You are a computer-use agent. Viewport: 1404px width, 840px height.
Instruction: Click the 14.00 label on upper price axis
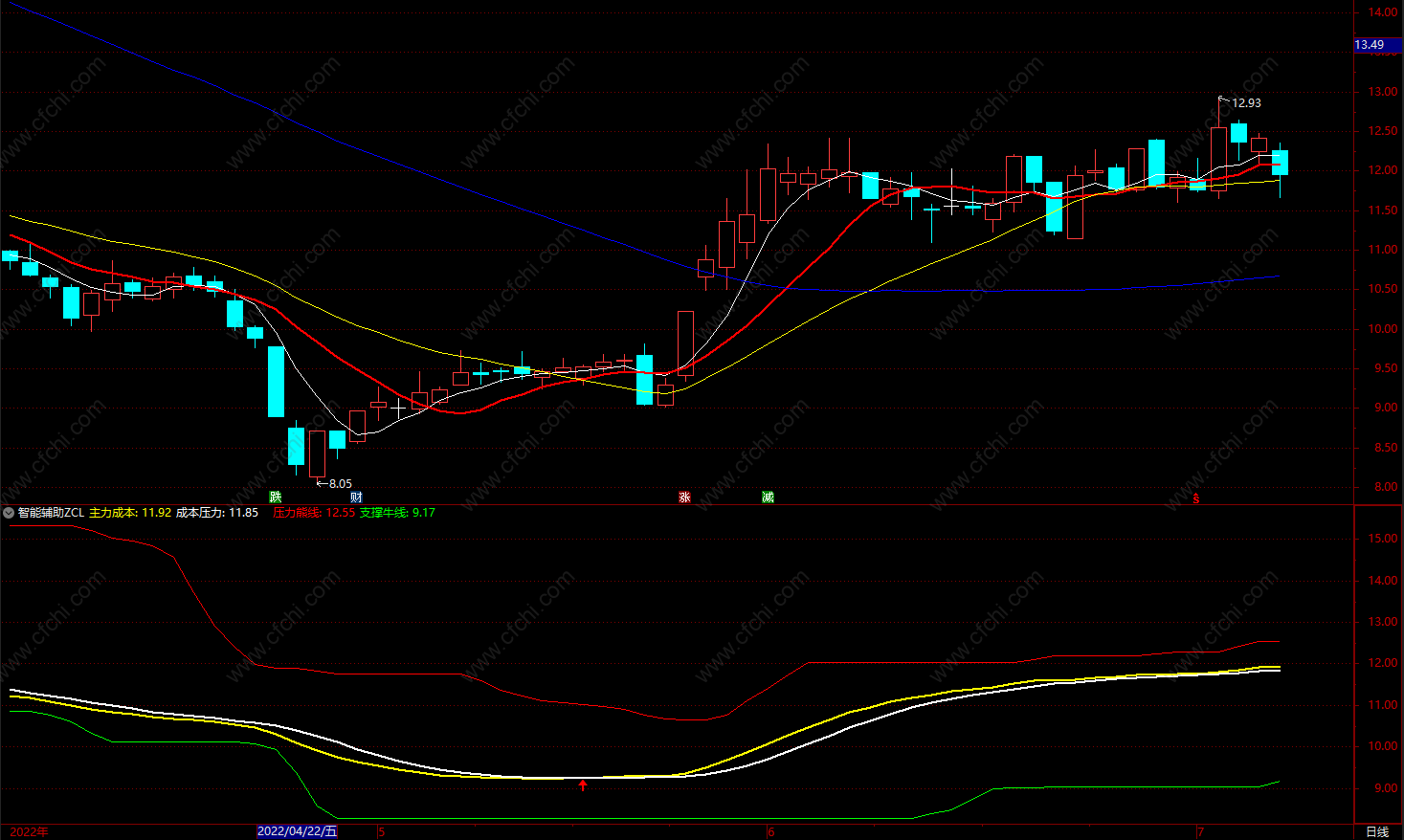(x=1383, y=12)
